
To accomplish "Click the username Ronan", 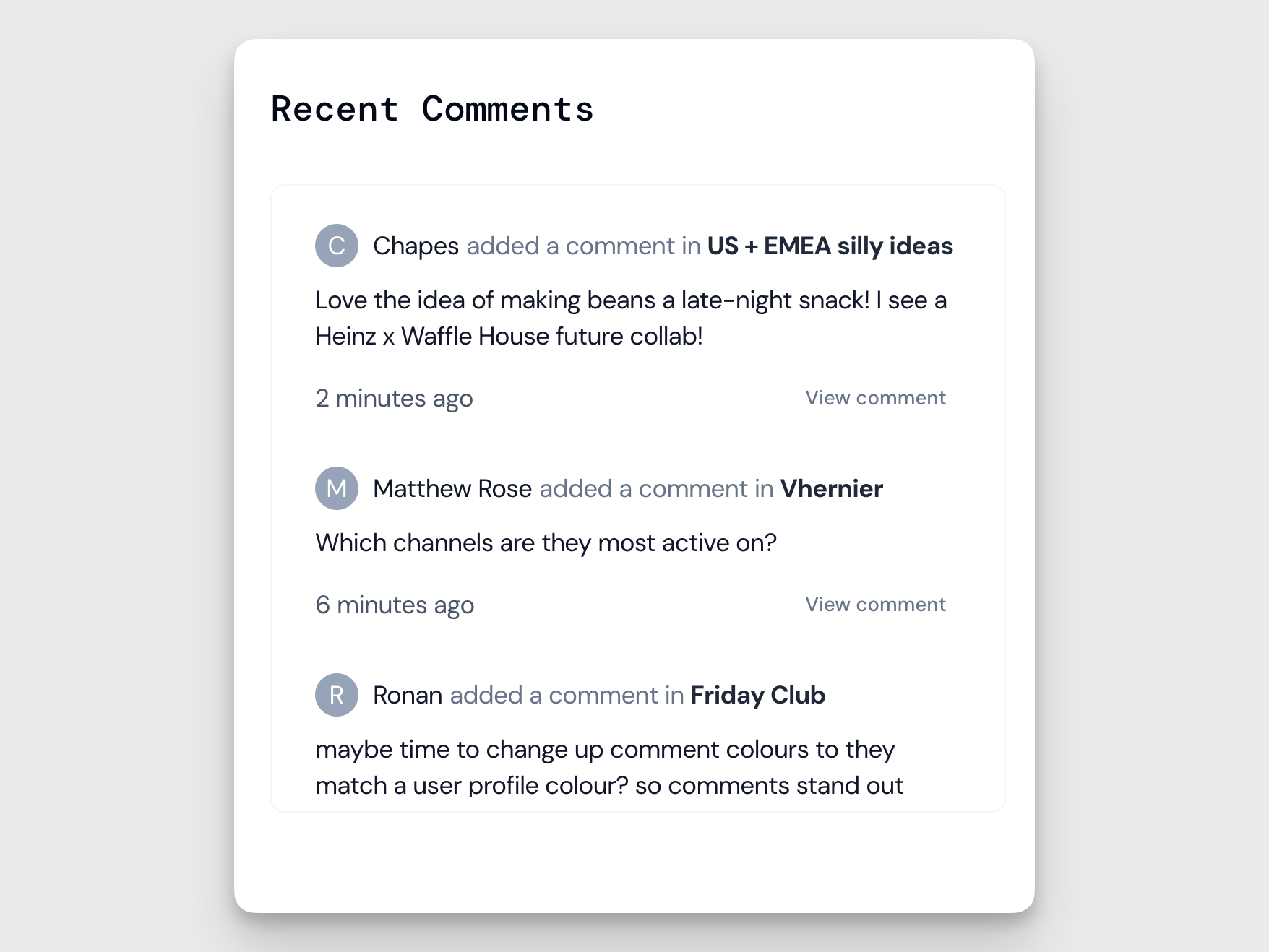I will [x=408, y=695].
